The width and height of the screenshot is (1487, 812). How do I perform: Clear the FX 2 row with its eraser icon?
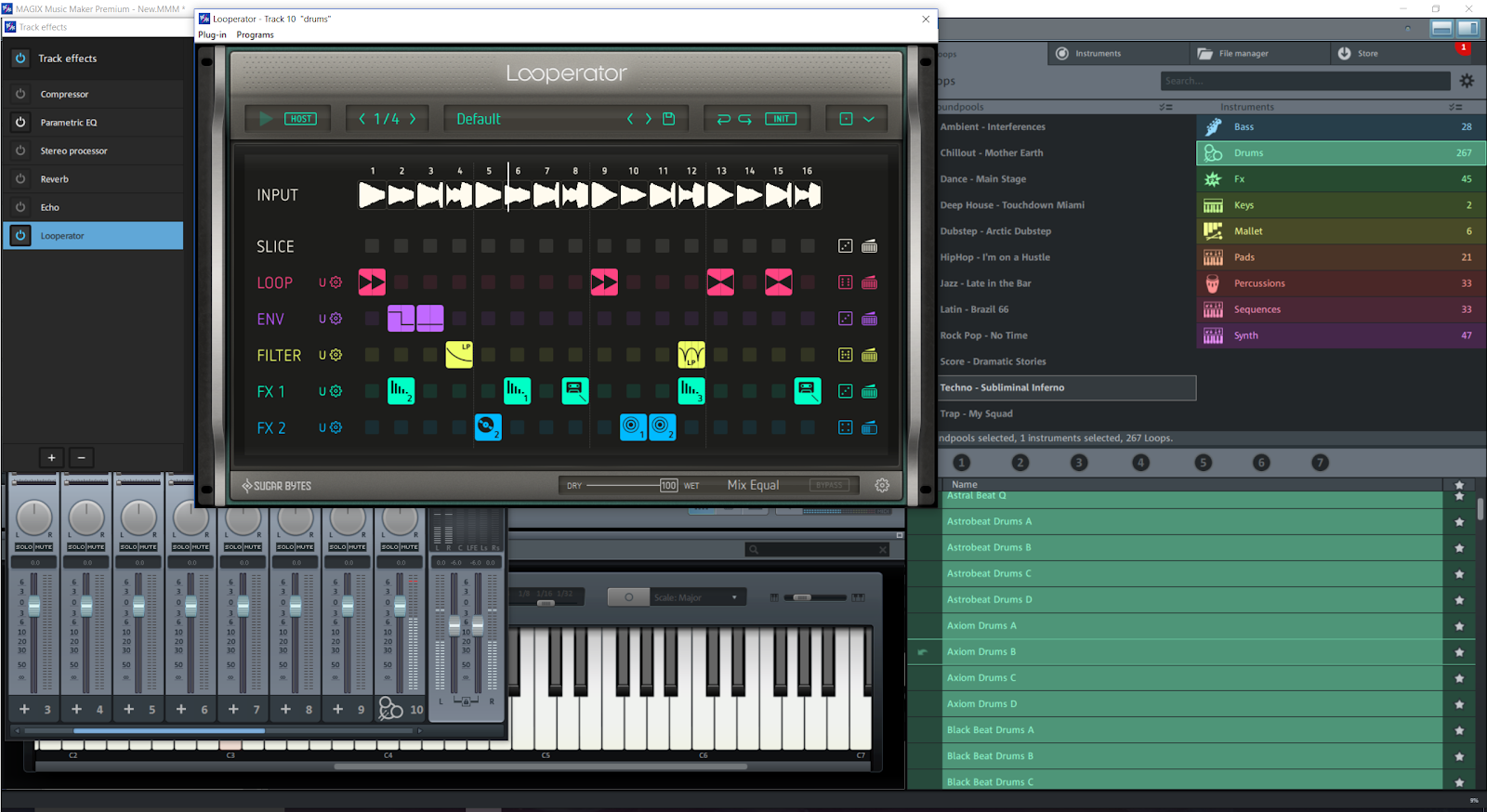point(870,427)
